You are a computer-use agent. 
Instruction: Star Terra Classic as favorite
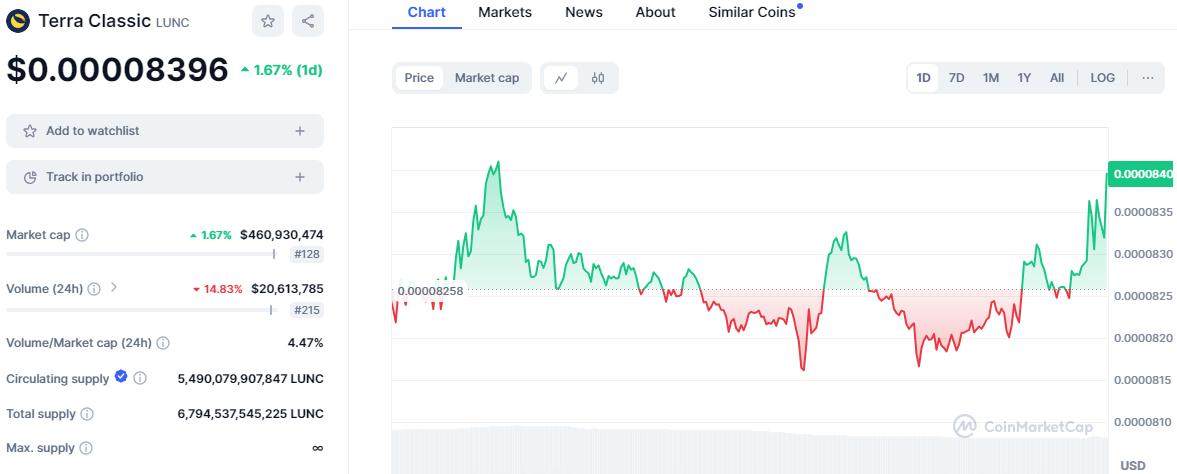coord(268,21)
